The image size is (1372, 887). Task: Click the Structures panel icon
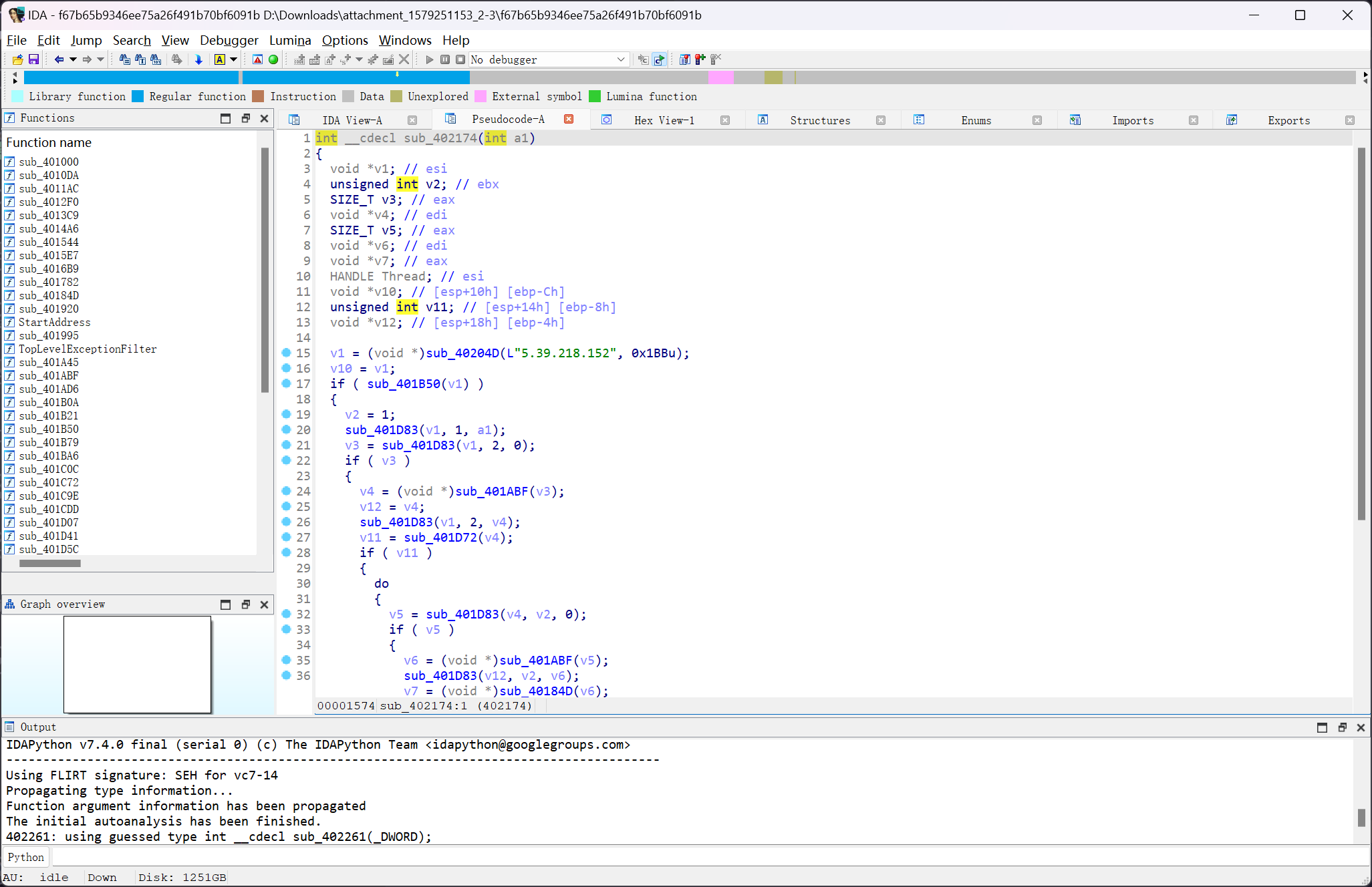[762, 120]
